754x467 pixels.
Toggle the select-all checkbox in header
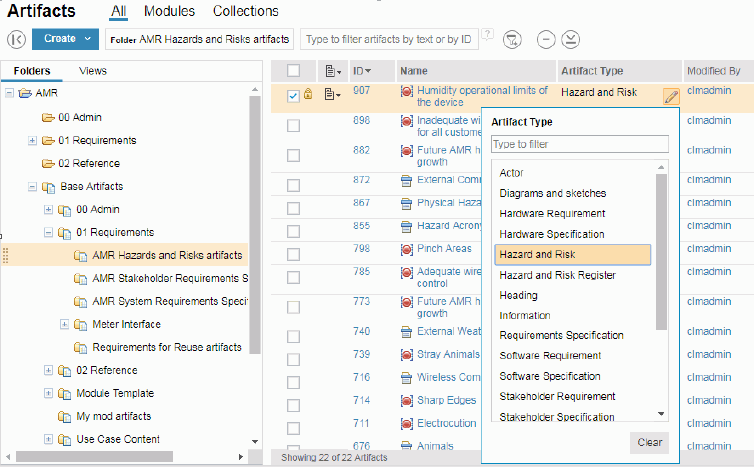click(293, 71)
